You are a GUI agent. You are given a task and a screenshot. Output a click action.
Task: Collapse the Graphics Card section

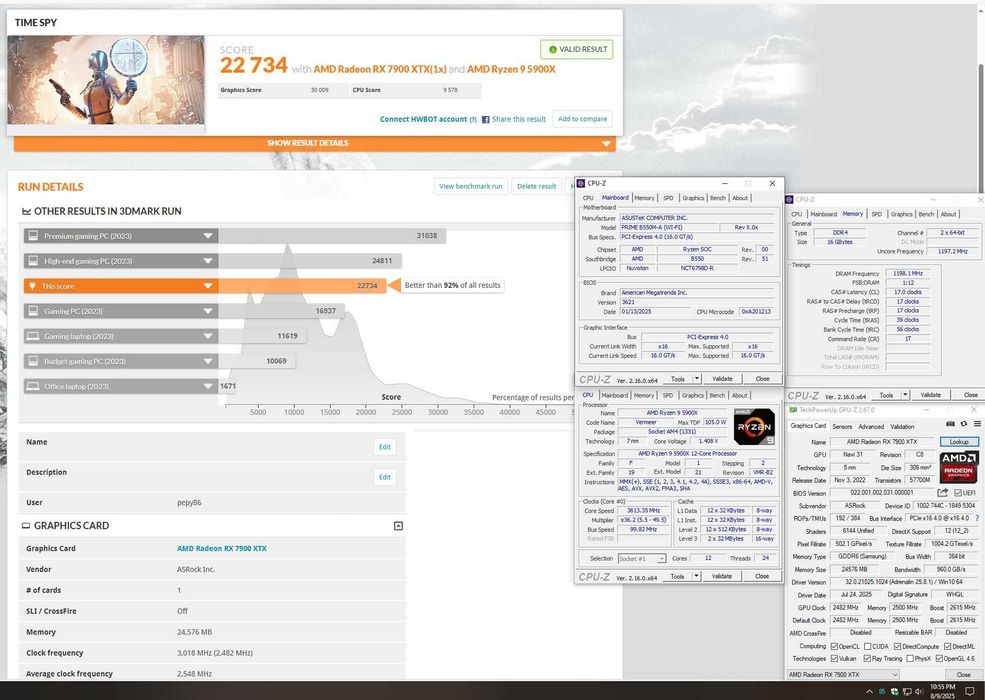click(x=398, y=526)
